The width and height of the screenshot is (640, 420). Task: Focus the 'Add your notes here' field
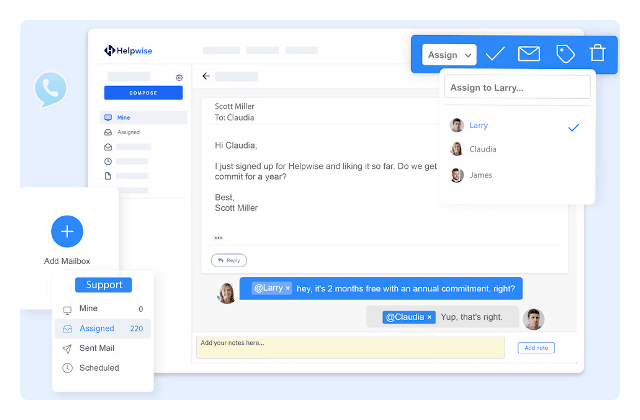click(350, 347)
